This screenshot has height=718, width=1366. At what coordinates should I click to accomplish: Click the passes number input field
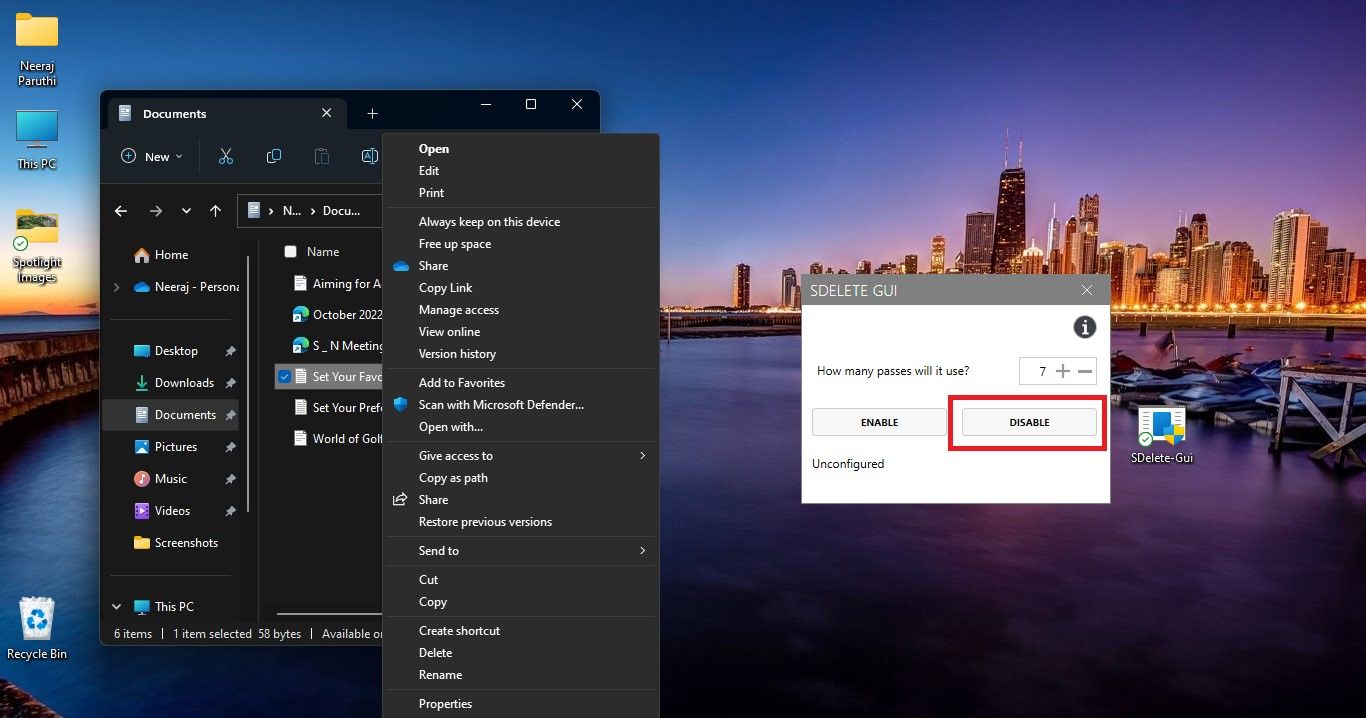click(1036, 371)
